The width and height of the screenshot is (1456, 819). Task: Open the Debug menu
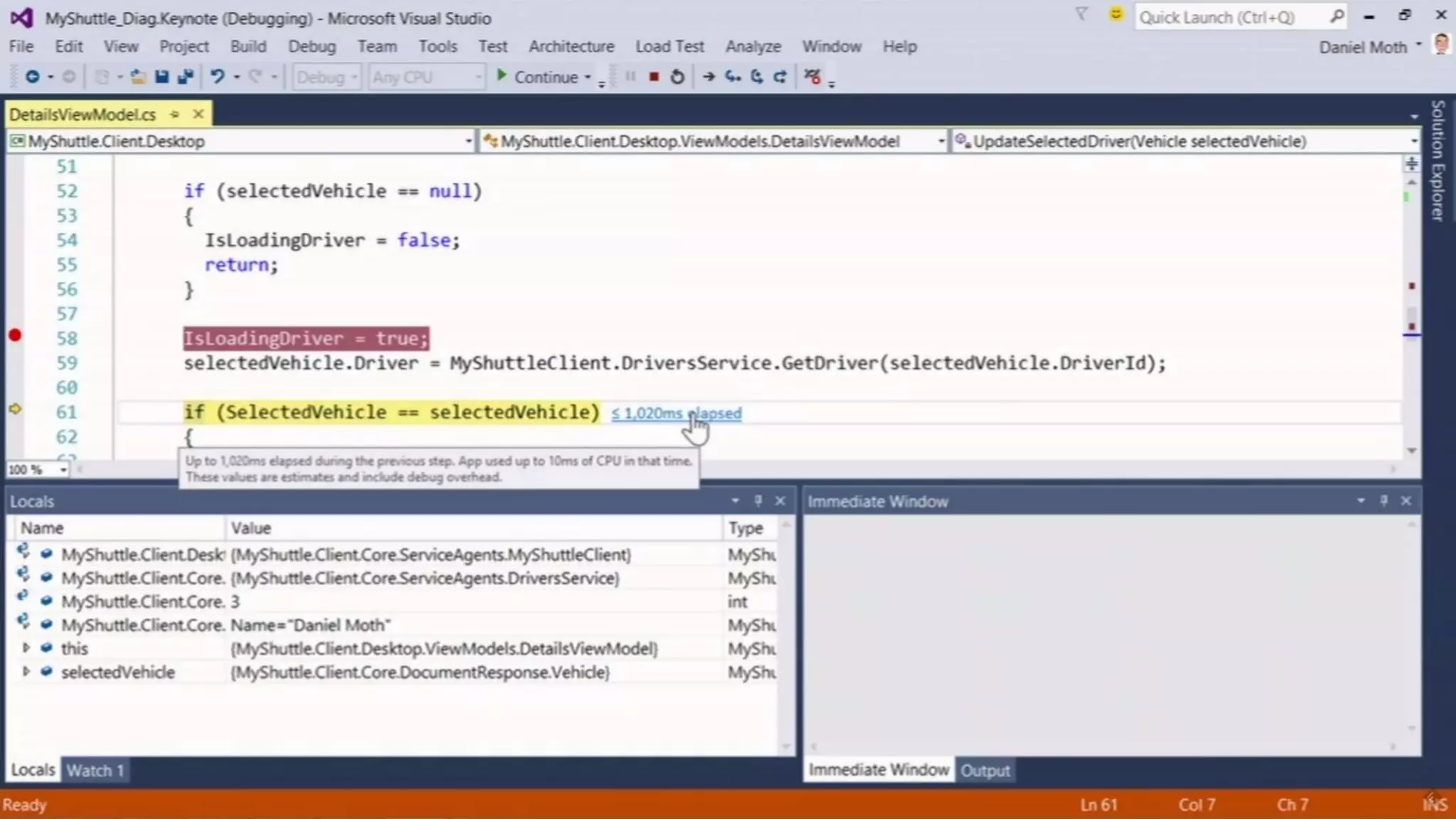pos(311,47)
